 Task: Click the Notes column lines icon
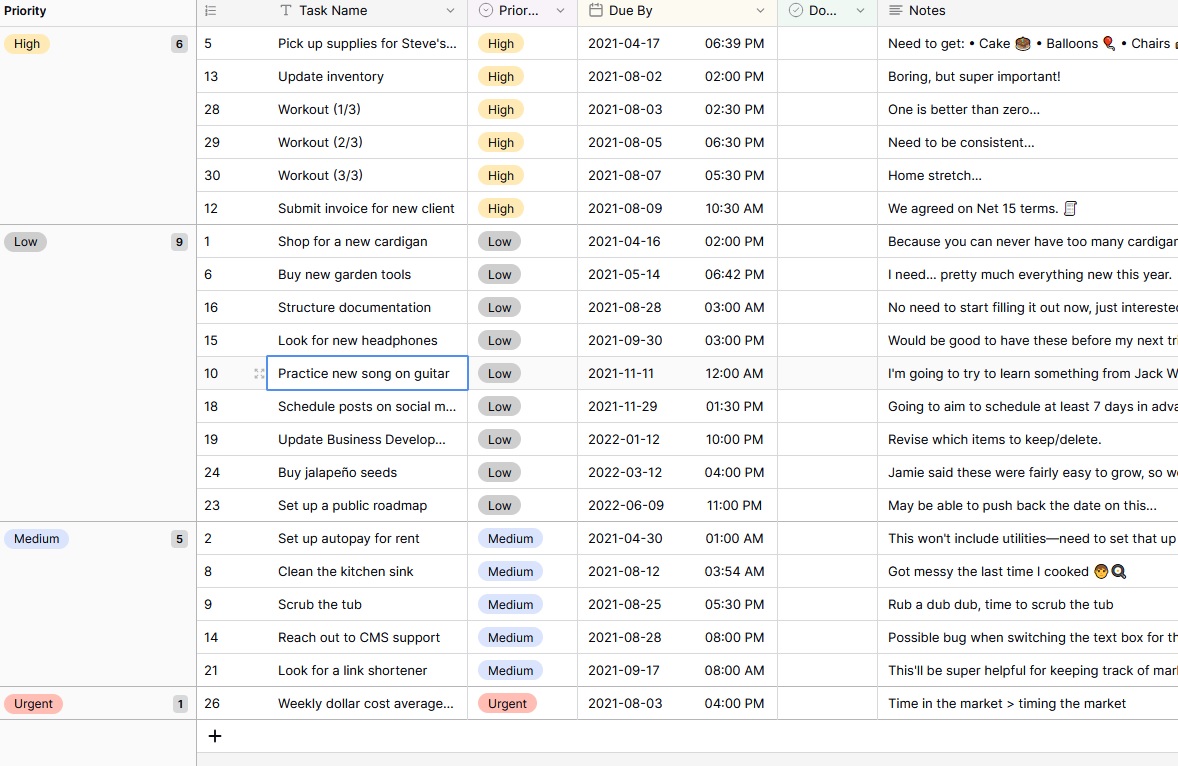[x=896, y=11]
